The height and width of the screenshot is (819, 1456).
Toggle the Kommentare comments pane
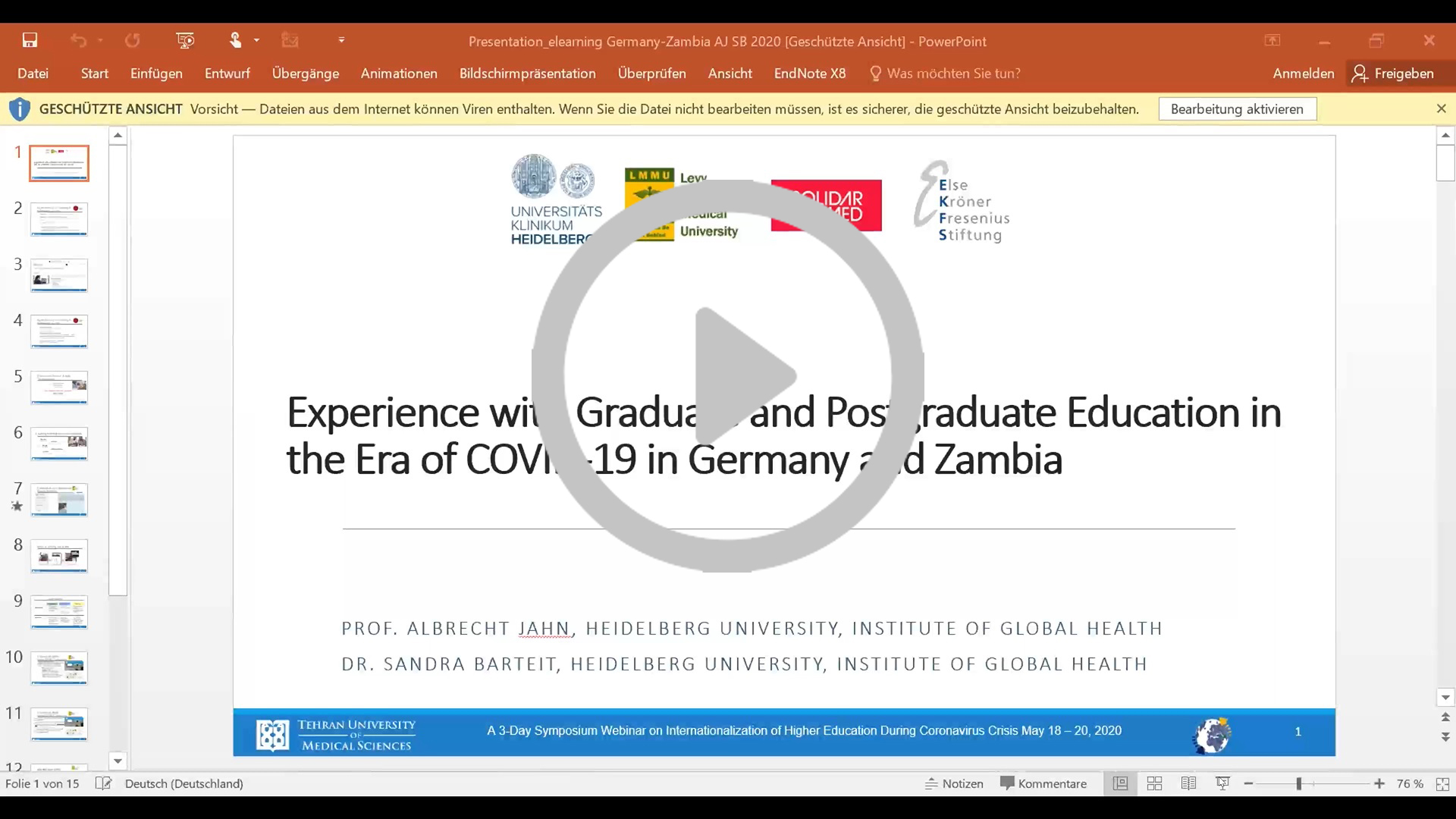[x=1043, y=783]
